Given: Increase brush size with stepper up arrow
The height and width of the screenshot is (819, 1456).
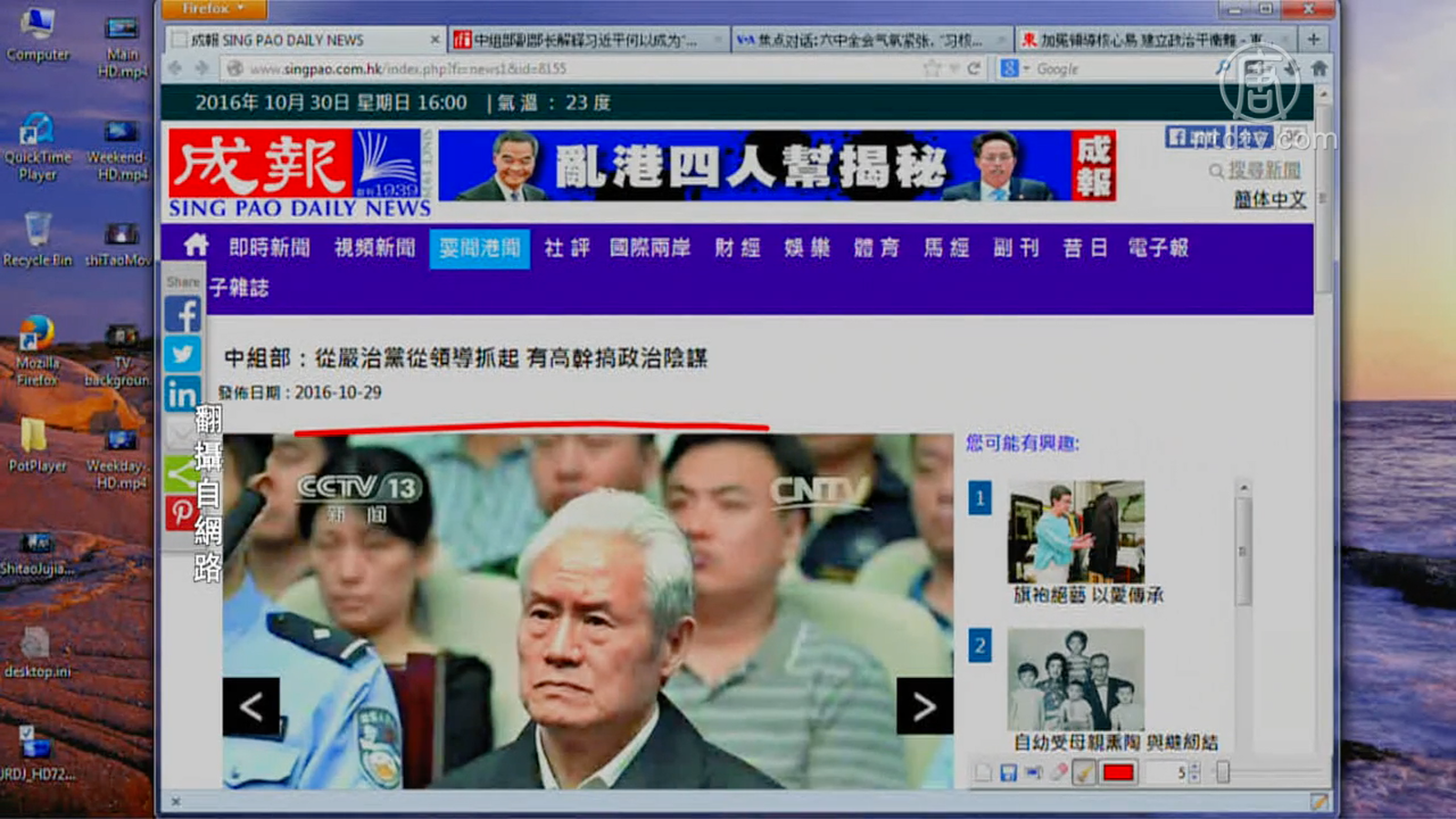Looking at the screenshot, I should coord(1195,767).
